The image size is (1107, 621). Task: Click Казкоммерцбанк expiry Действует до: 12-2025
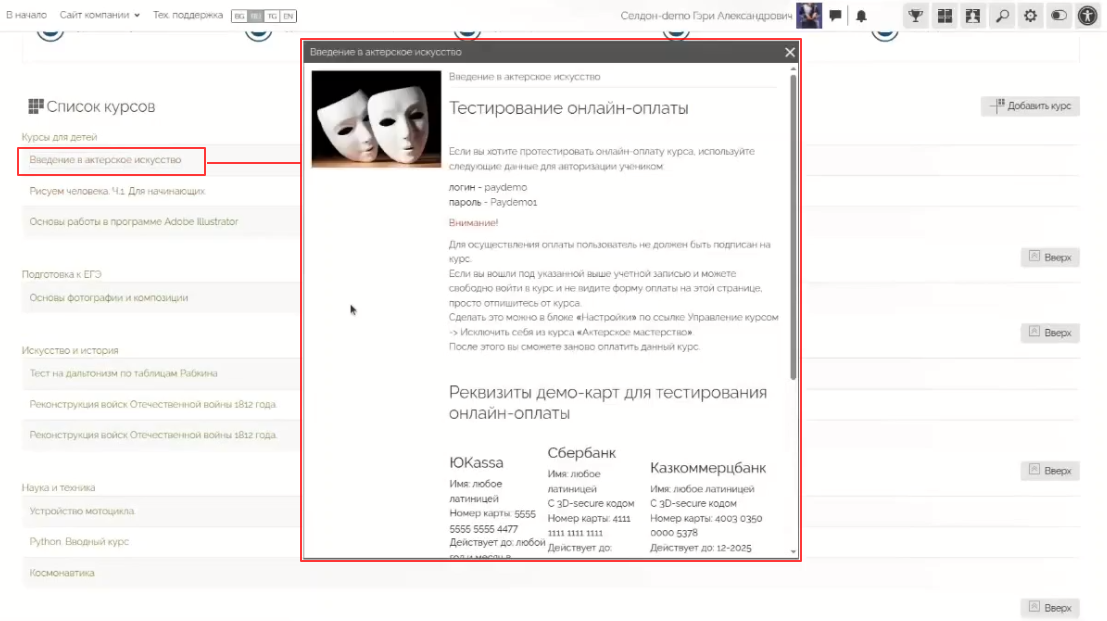(x=700, y=548)
